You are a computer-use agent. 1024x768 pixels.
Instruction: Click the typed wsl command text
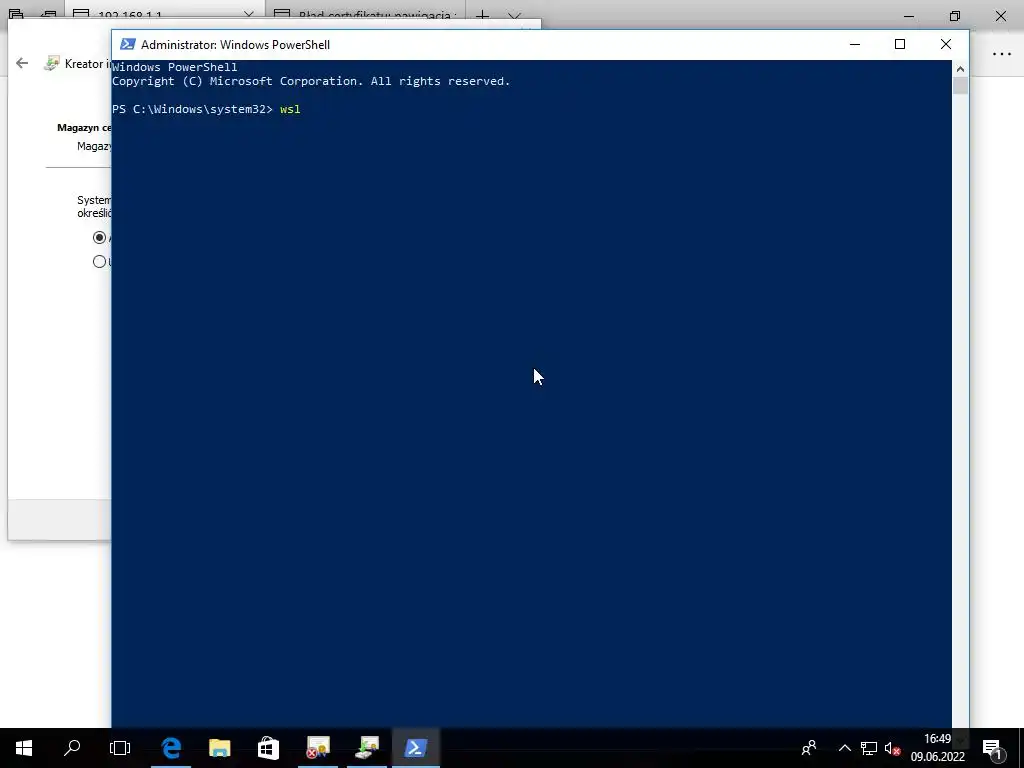click(290, 109)
